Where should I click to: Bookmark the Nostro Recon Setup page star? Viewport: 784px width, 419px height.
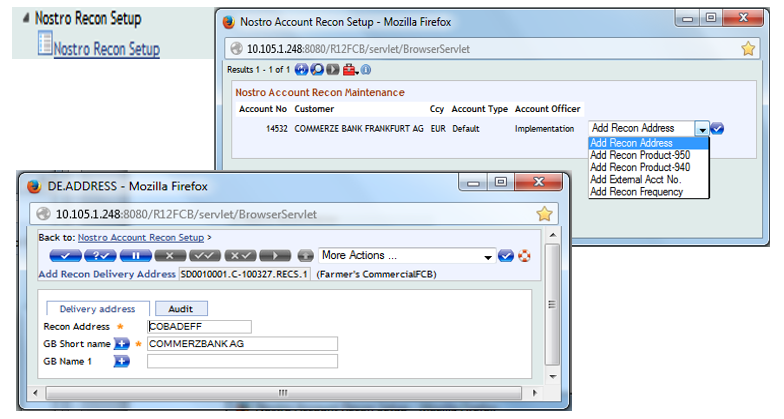(x=747, y=47)
